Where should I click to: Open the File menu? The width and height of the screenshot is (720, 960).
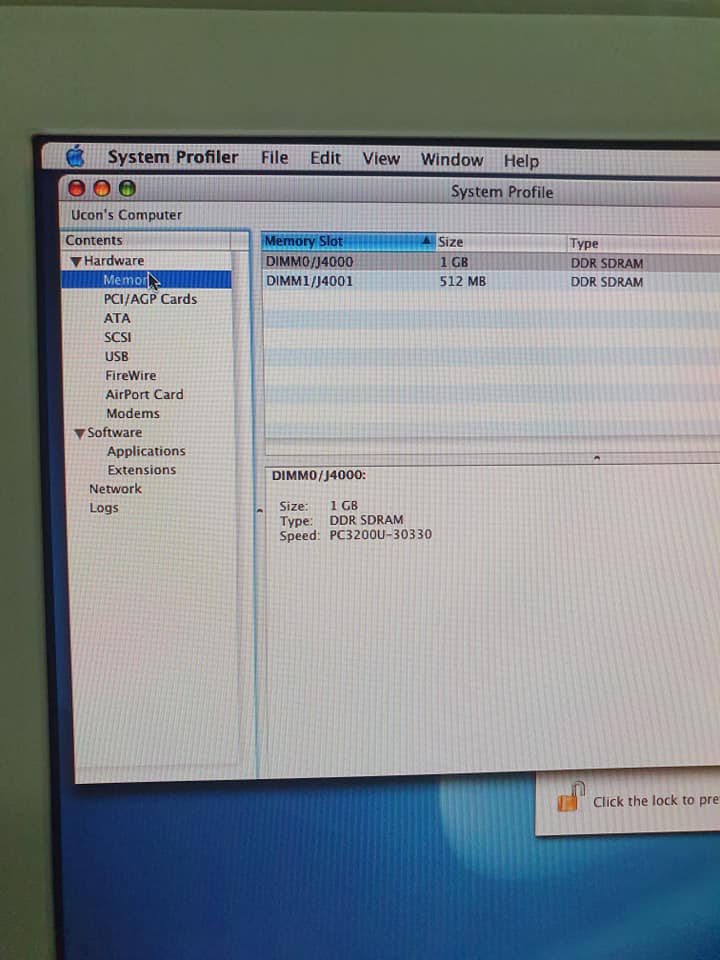[274, 158]
